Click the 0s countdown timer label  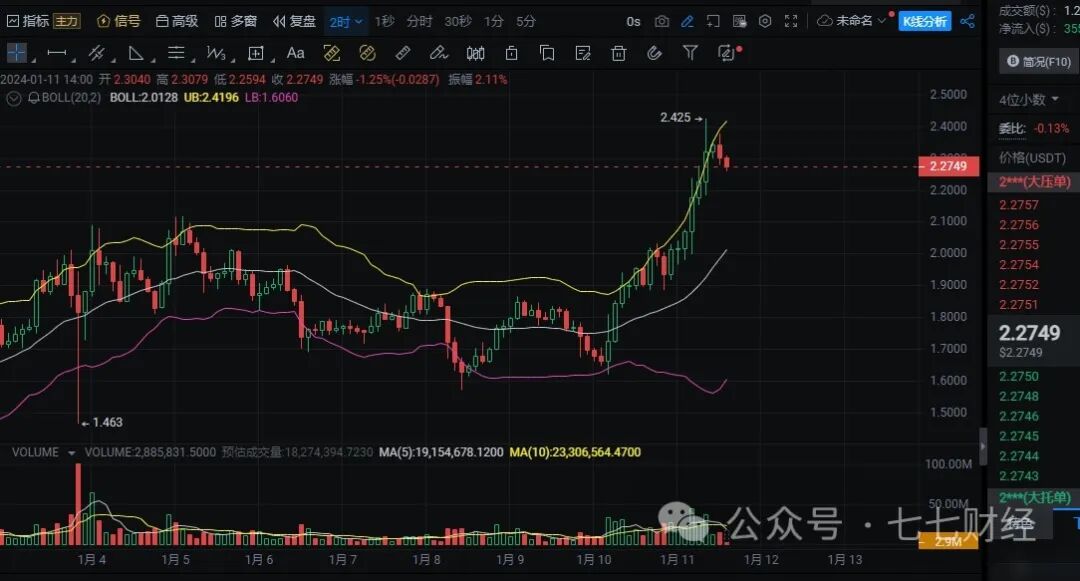click(634, 21)
